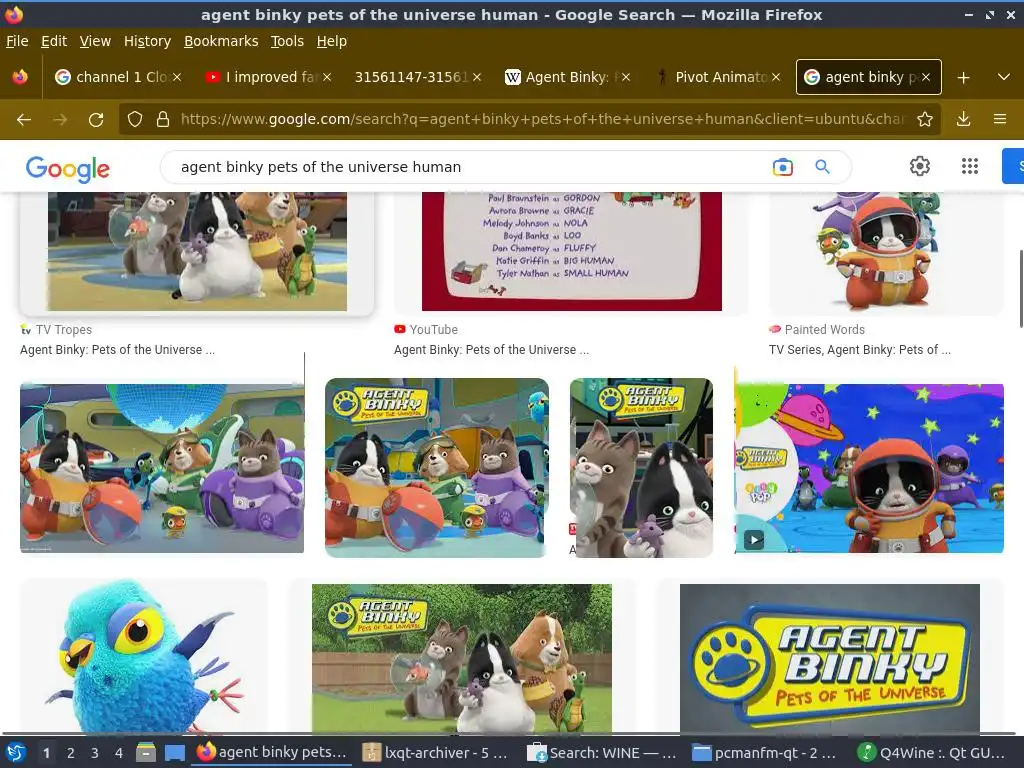The height and width of the screenshot is (768, 1024).
Task: Open the Firefox downloads panel
Action: [x=963, y=119]
